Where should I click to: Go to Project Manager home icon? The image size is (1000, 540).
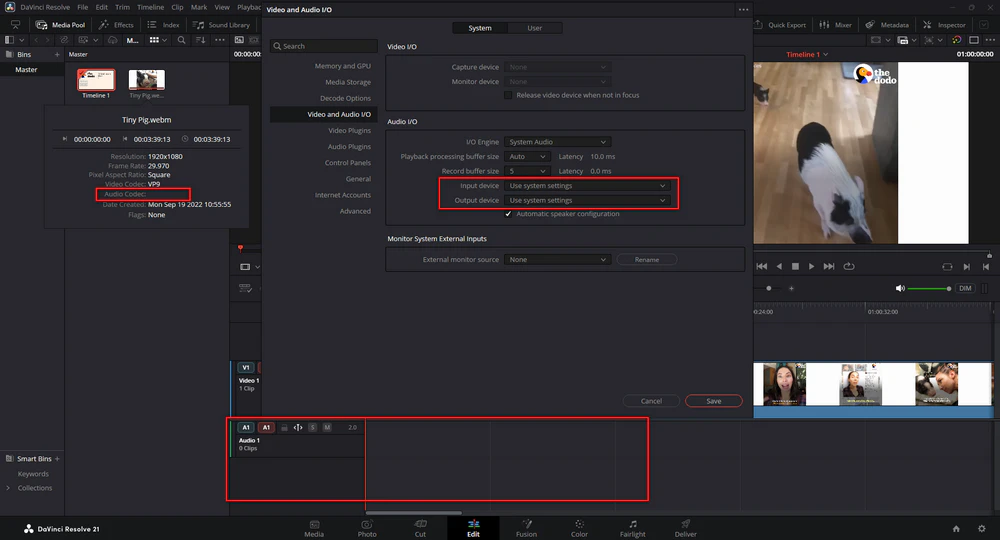click(956, 529)
